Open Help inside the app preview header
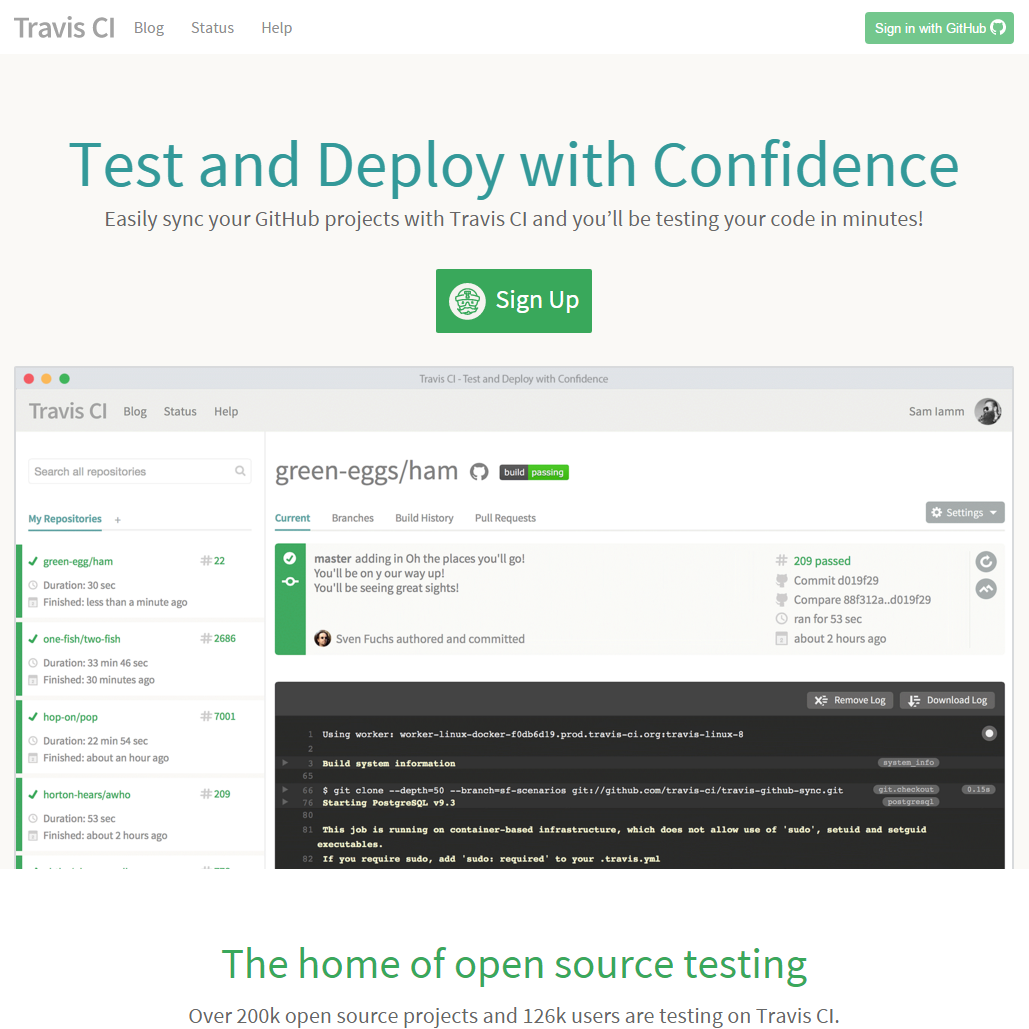The width and height of the screenshot is (1029, 1029). 226,411
